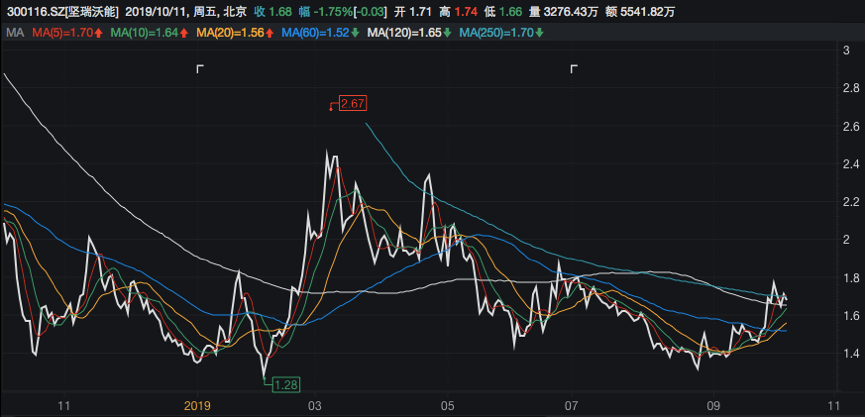Image resolution: width=865 pixels, height=417 pixels.
Task: Click the up arrow next to MA(10)=1.64
Action: (183, 33)
